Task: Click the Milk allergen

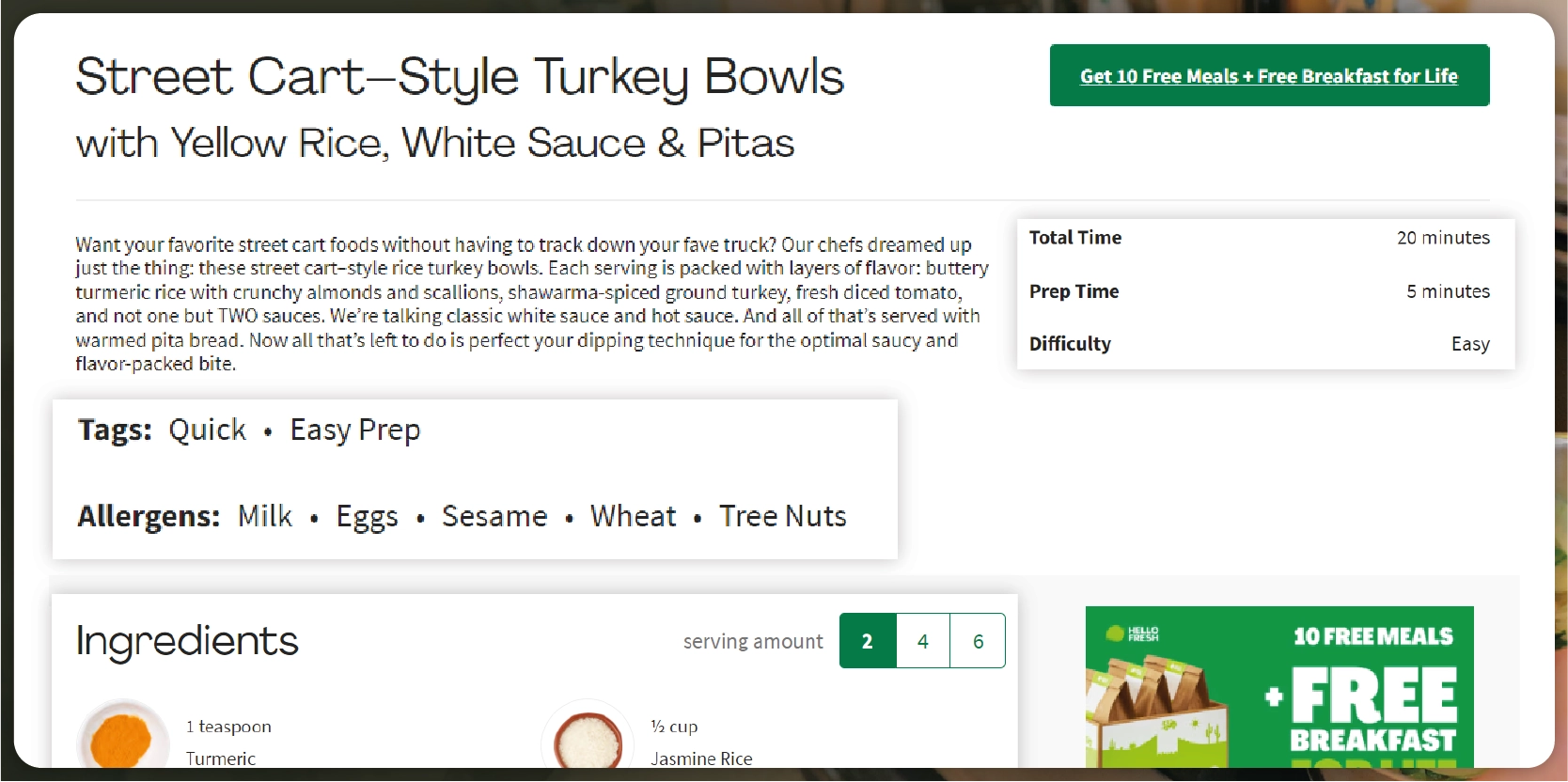Action: (x=265, y=516)
